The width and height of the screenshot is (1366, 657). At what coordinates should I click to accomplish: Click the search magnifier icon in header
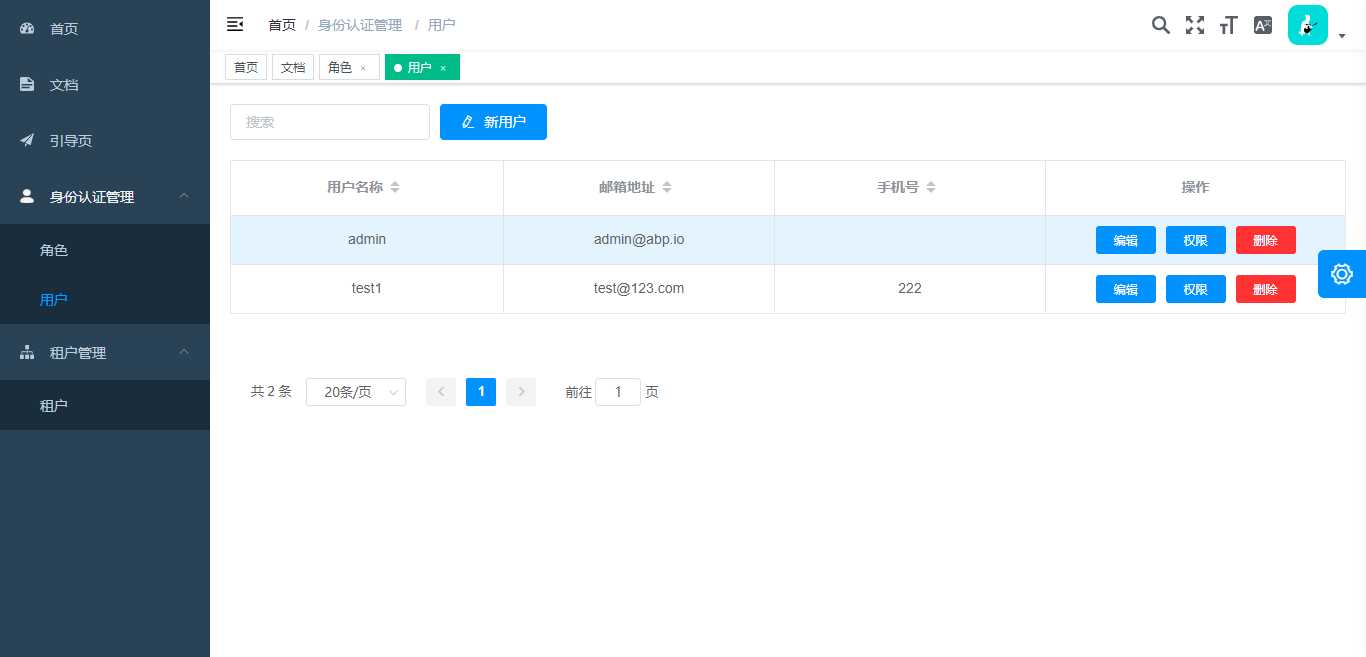(1160, 26)
